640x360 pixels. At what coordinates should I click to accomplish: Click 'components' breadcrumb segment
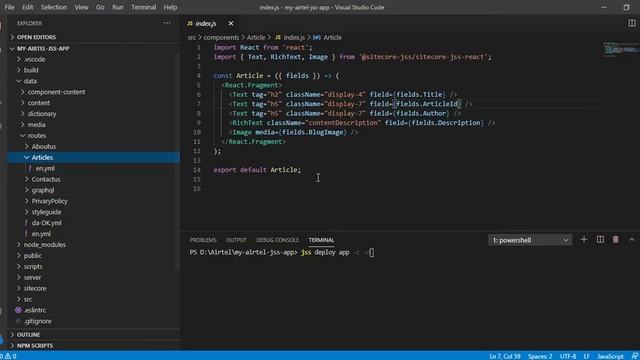pos(221,38)
